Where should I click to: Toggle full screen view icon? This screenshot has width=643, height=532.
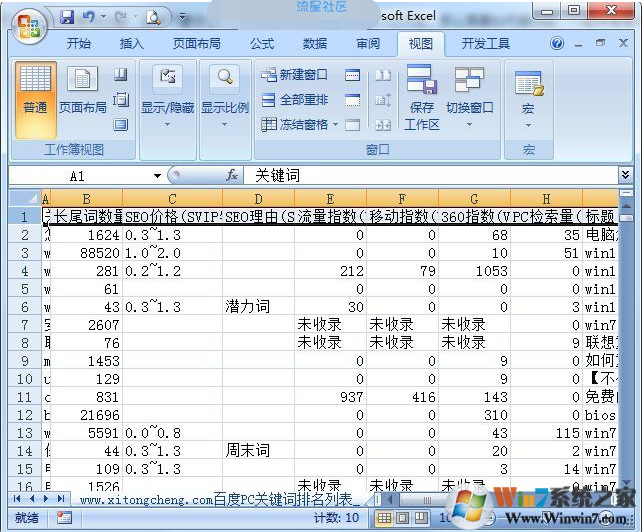[x=121, y=124]
